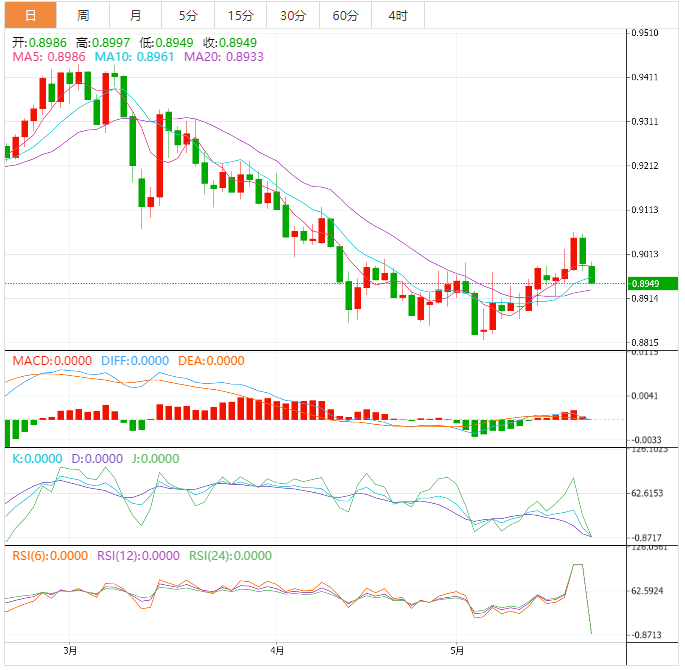Switch to the 5分 timeframe
685x670 pixels.
(x=188, y=15)
